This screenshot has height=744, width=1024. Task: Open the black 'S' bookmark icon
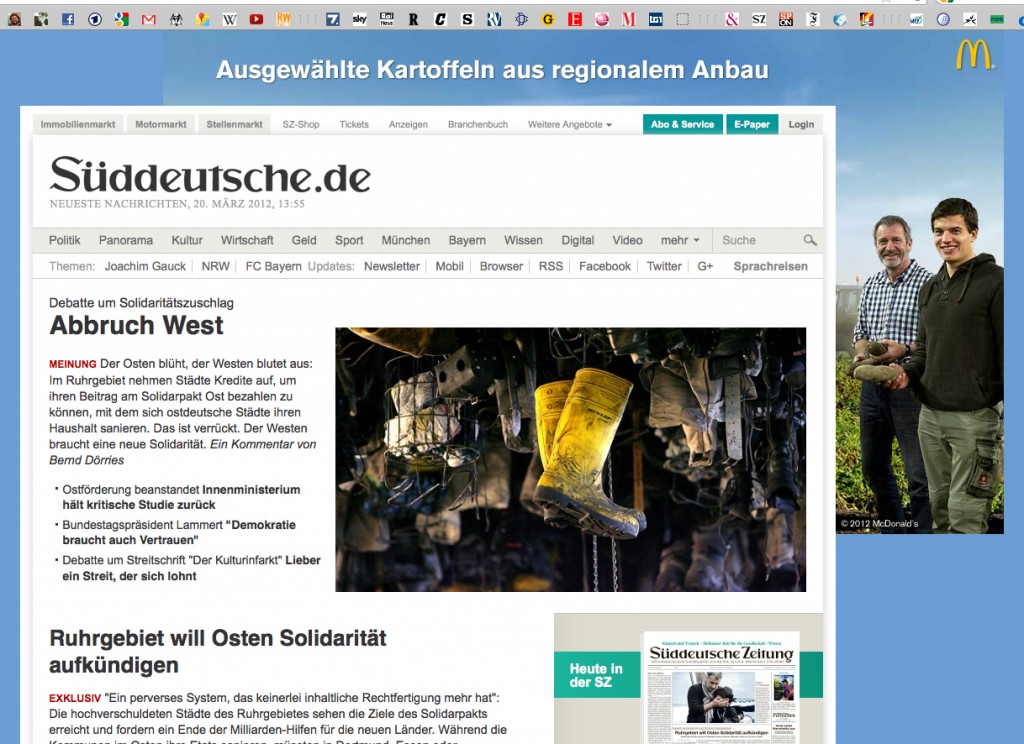(467, 20)
